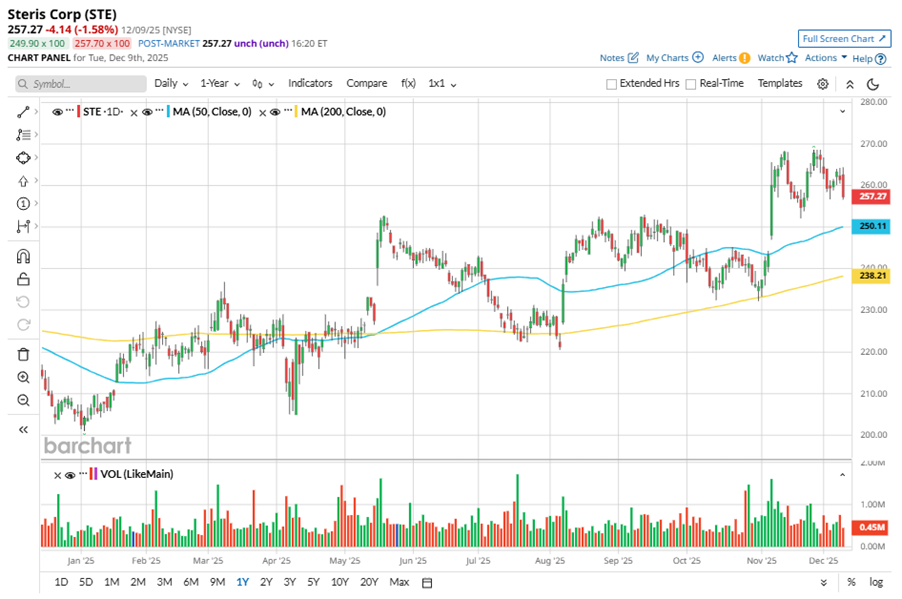This screenshot has height=599, width=902.
Task: Zoom in on the chart
Action: click(x=23, y=377)
